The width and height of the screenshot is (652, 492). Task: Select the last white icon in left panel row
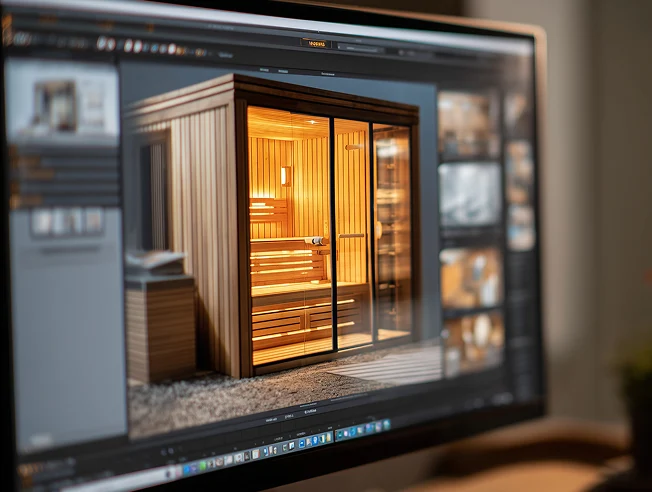pyautogui.click(x=93, y=220)
